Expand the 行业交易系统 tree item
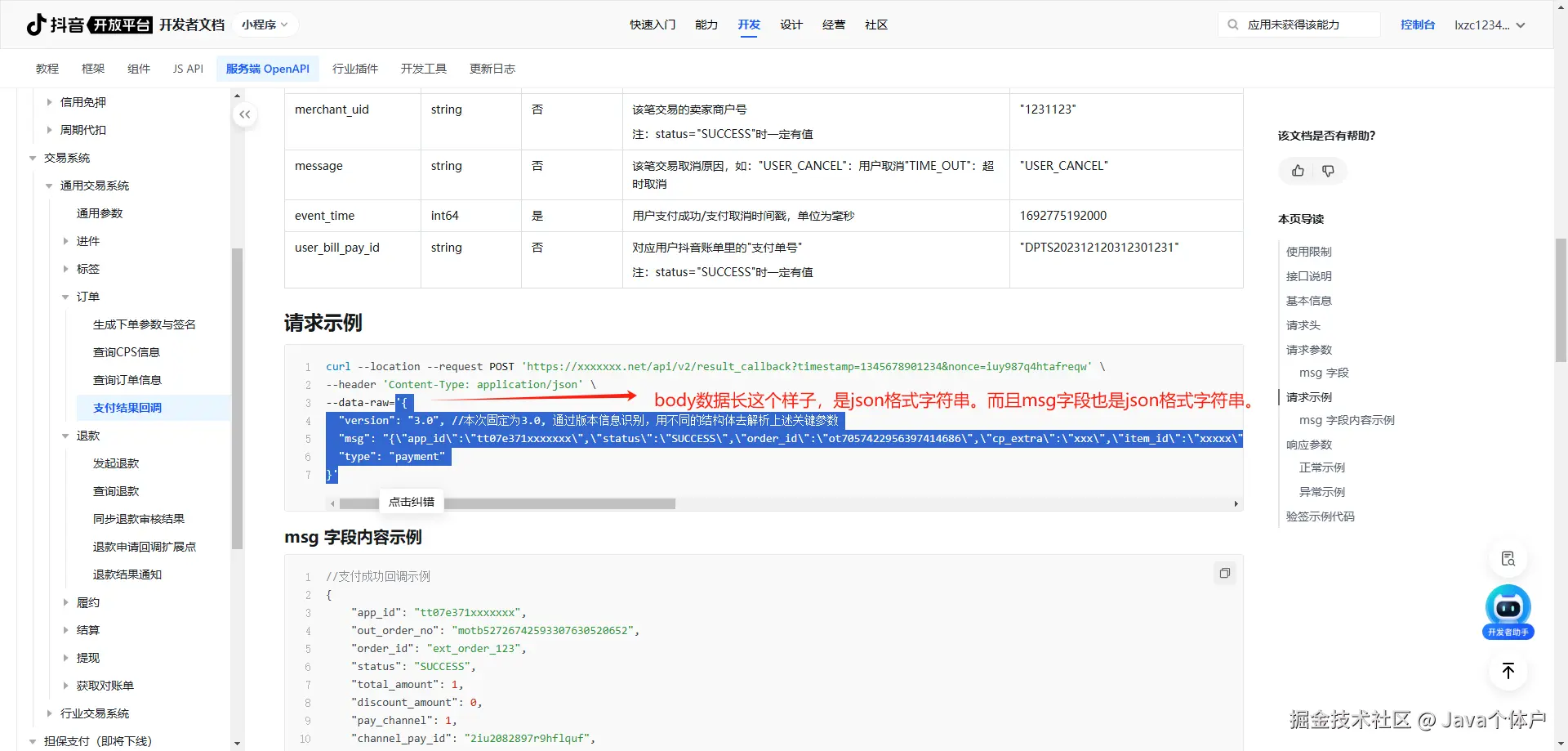Image resolution: width=1568 pixels, height=751 pixels. 49,713
